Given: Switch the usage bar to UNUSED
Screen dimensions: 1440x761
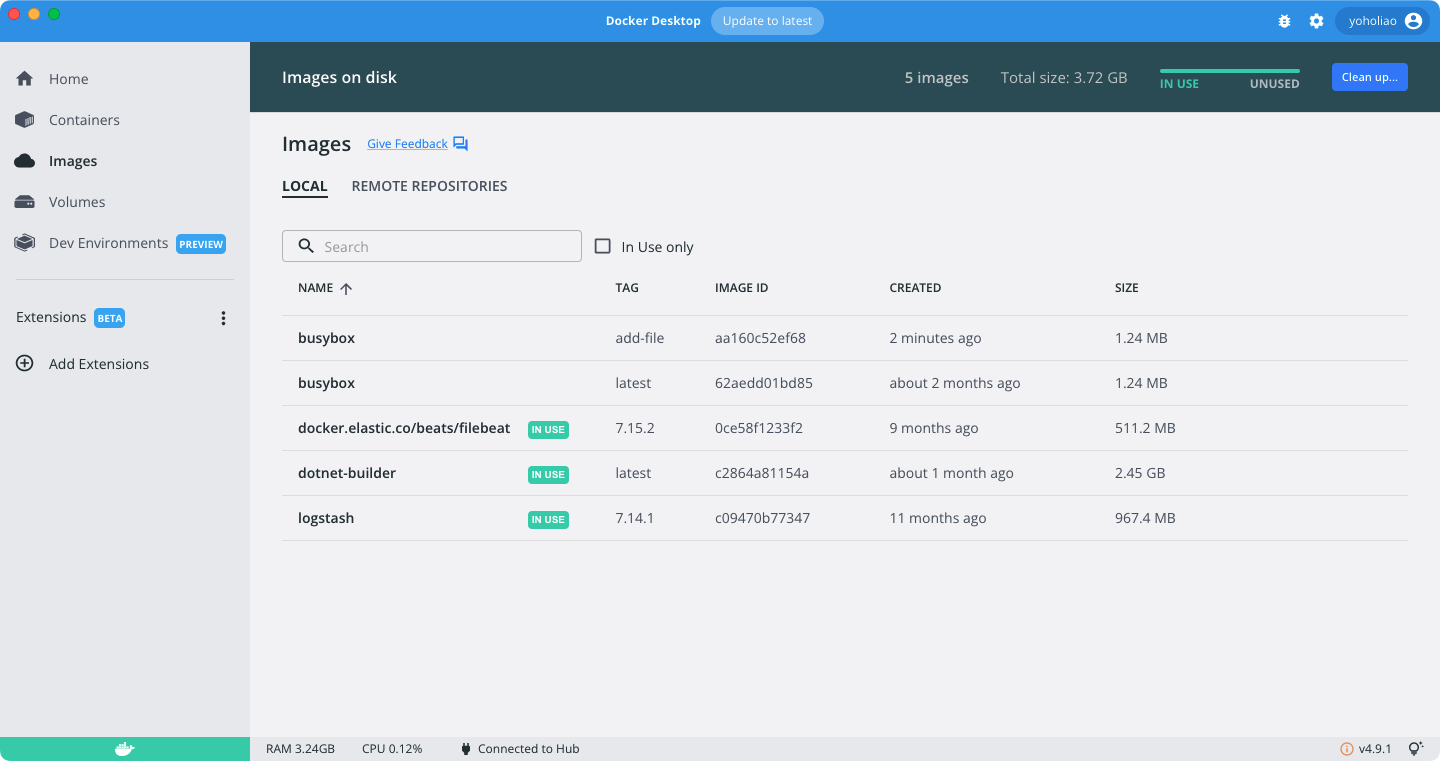Looking at the screenshot, I should pyautogui.click(x=1273, y=83).
